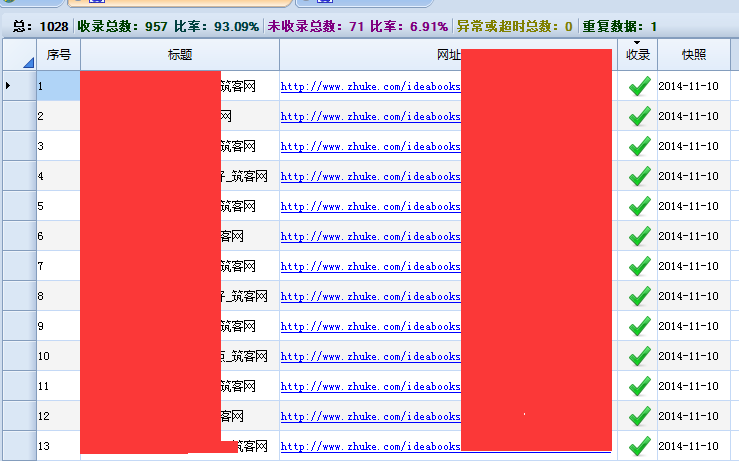The width and height of the screenshot is (739, 461).
Task: Click the row 1 selector arrow indicator
Action: 10,87
